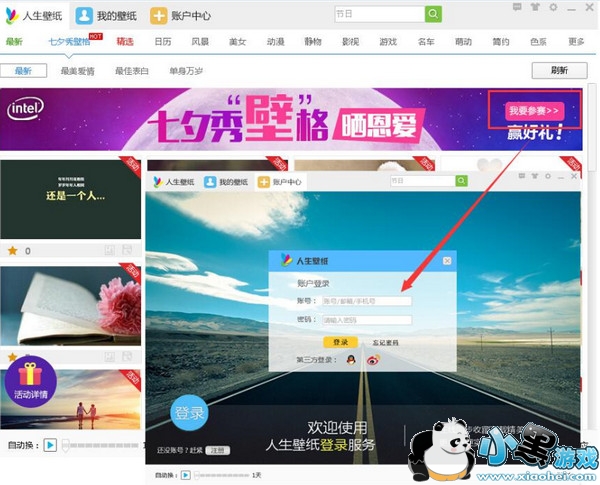The height and width of the screenshot is (485, 600).
Task: Minimize the main wallpaper window
Action: click(x=571, y=8)
